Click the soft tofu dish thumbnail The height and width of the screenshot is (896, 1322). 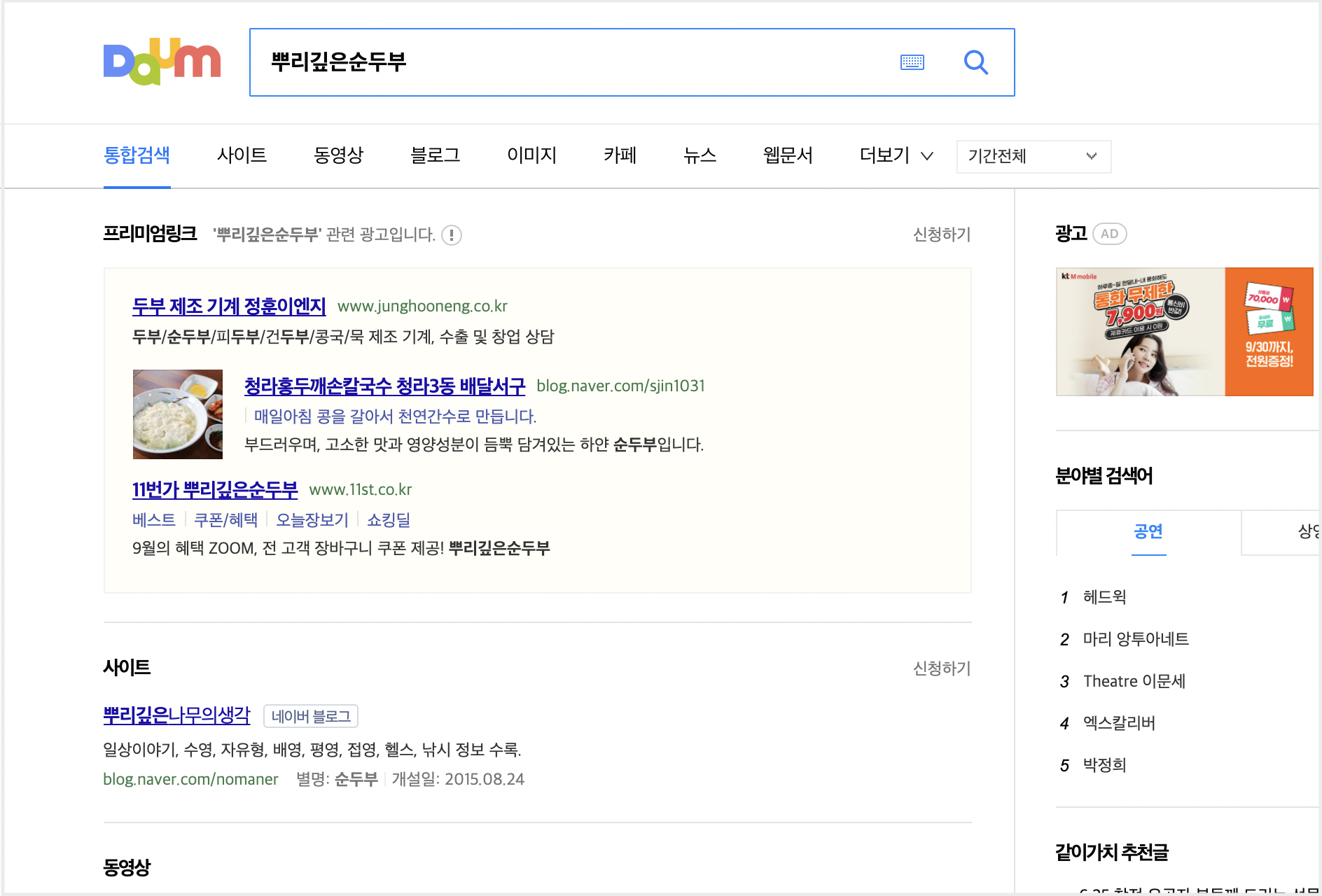click(x=178, y=414)
